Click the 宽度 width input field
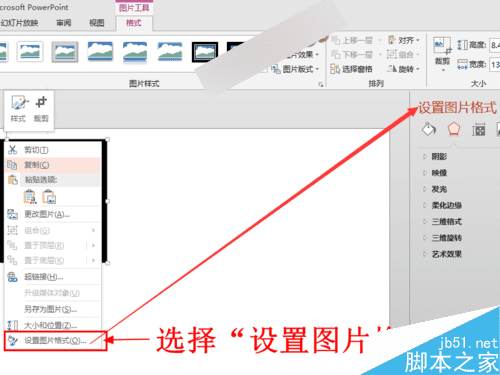Screen dimensions: 500x375 click(495, 64)
